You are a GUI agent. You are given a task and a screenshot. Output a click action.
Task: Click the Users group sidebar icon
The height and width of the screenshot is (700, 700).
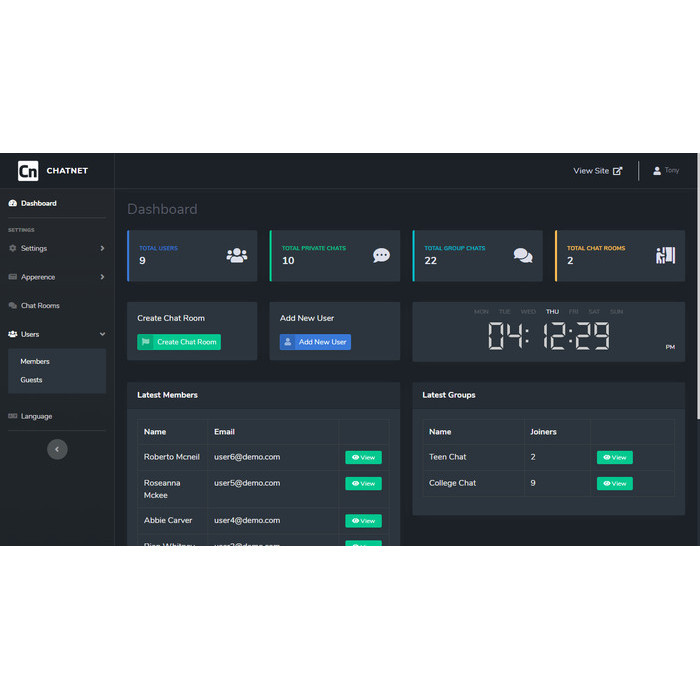click(12, 334)
